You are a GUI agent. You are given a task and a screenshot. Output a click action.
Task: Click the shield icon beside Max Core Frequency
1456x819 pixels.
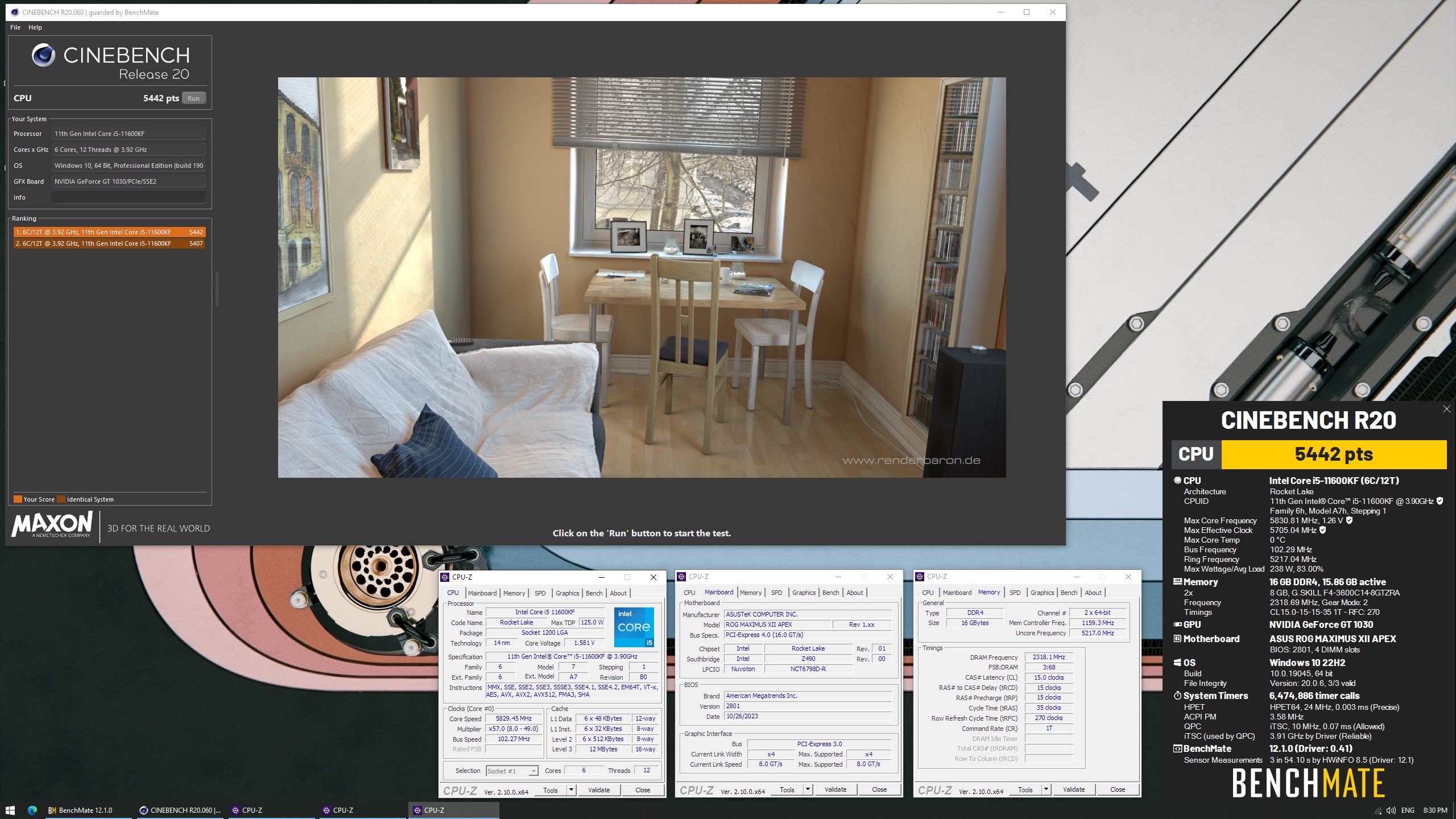pos(1349,520)
